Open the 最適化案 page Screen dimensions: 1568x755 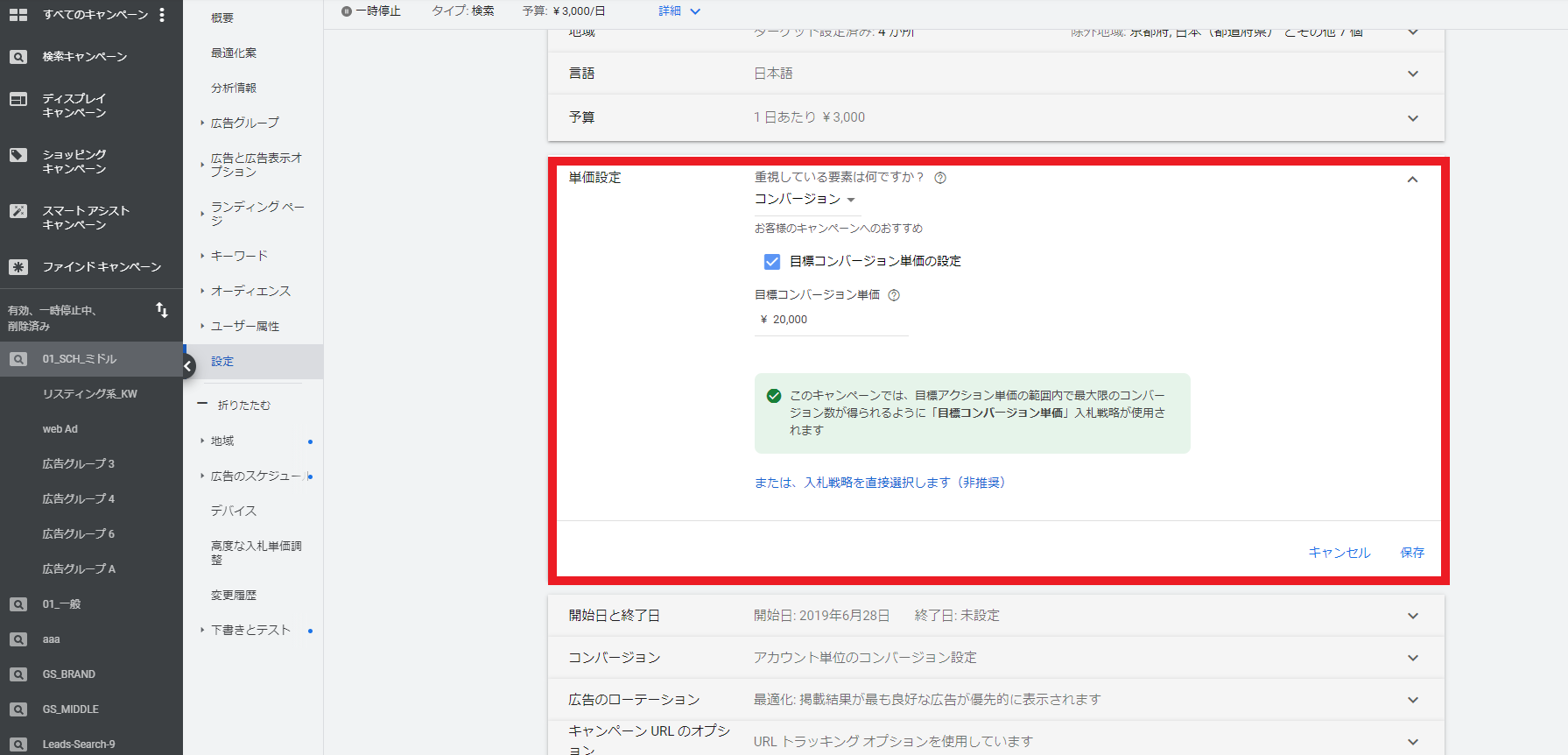point(234,53)
